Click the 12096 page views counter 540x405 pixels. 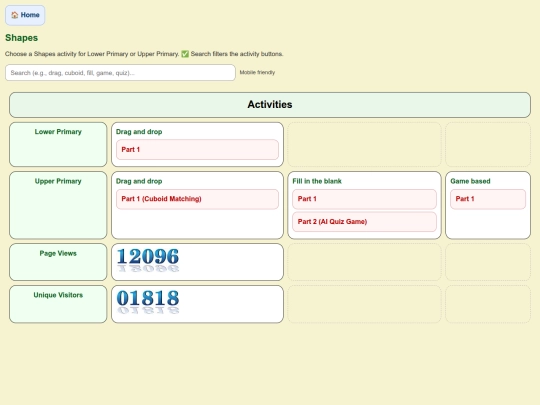click(x=148, y=260)
